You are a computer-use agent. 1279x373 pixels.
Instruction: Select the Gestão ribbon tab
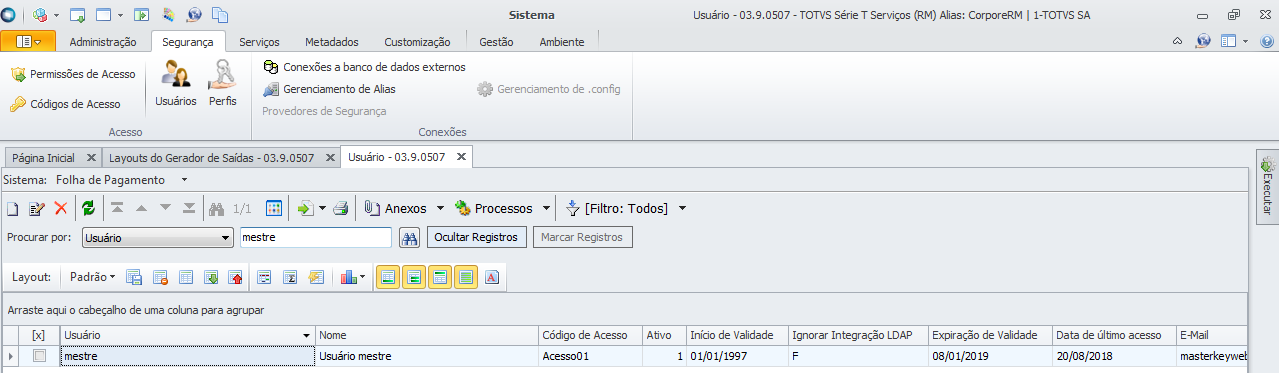[496, 42]
